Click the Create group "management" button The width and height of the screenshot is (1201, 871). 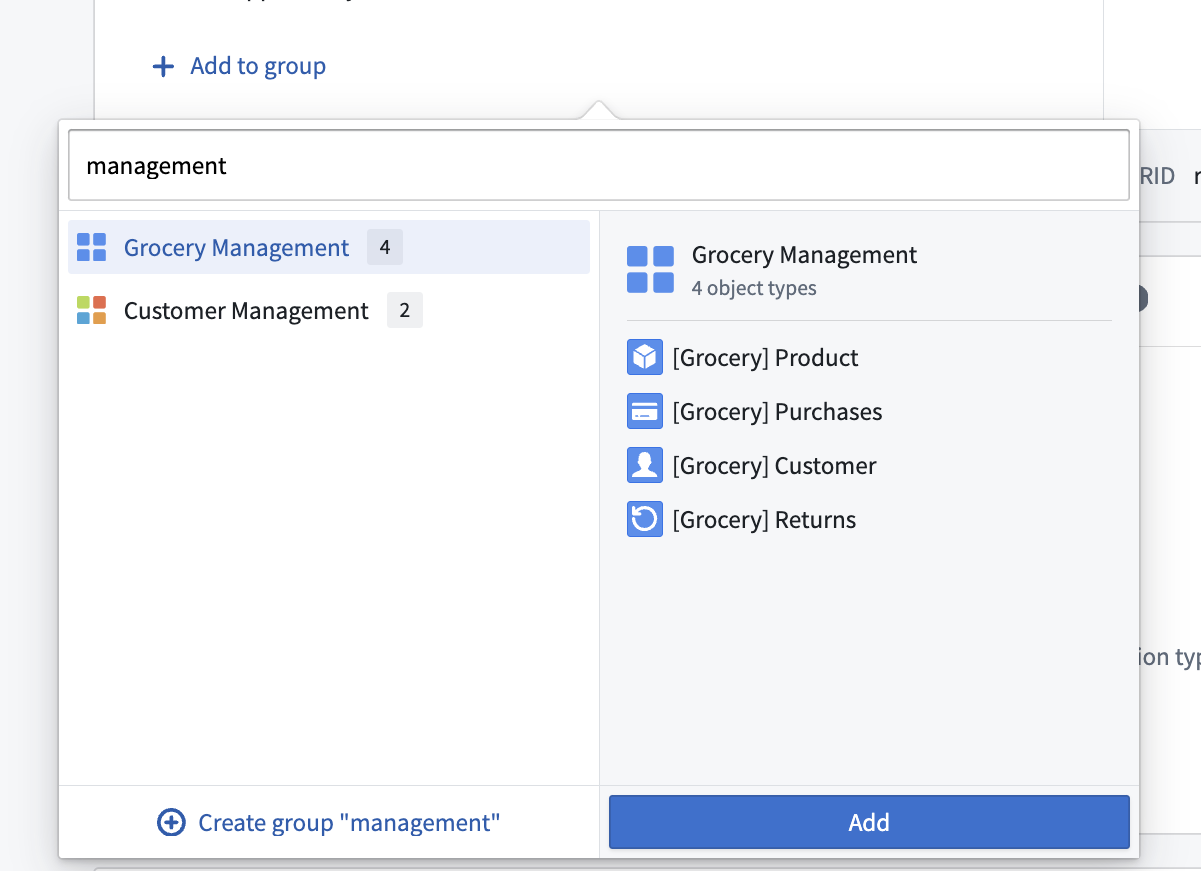329,822
